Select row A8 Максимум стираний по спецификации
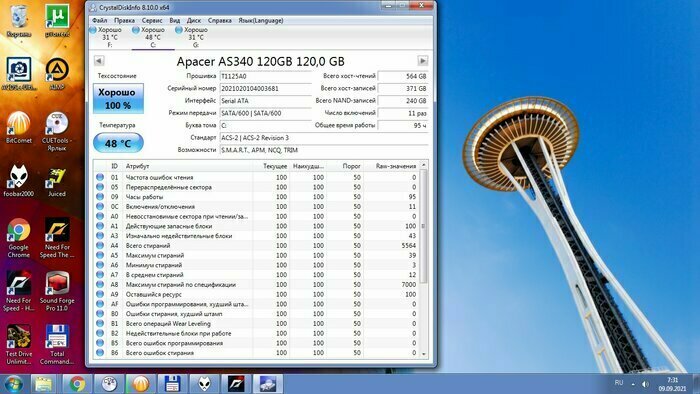This screenshot has width=700, height=394. pyautogui.click(x=257, y=285)
